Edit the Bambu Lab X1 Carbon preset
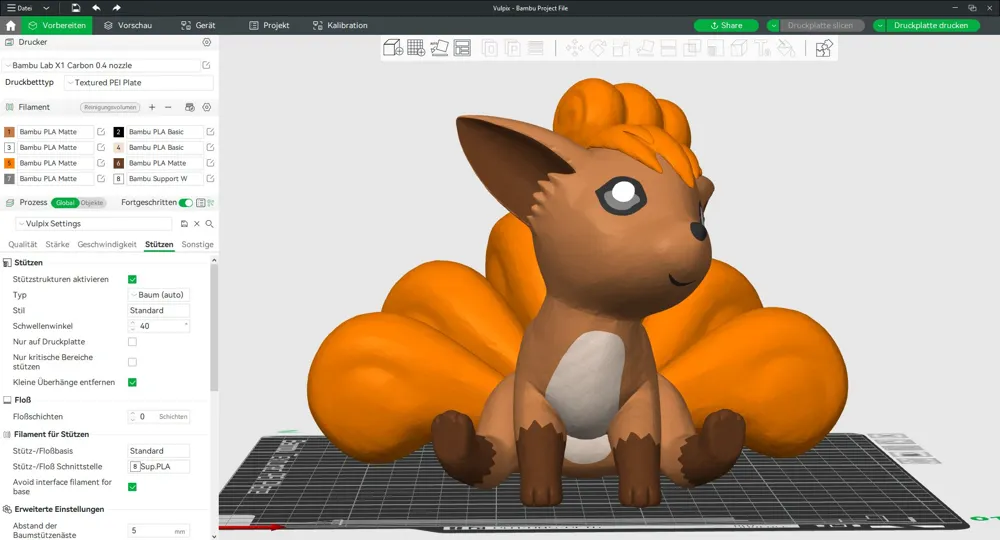The height and width of the screenshot is (540, 1000). click(x=207, y=65)
